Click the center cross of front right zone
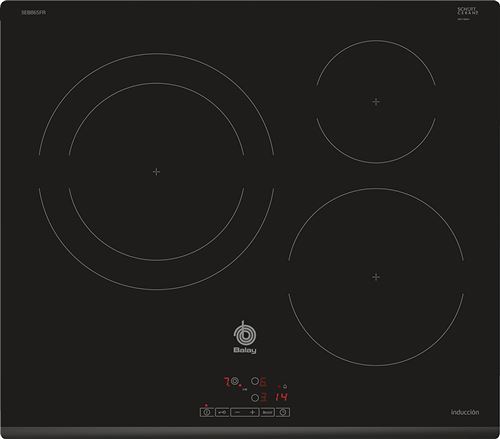This screenshot has height=439, width=500. 376,277
